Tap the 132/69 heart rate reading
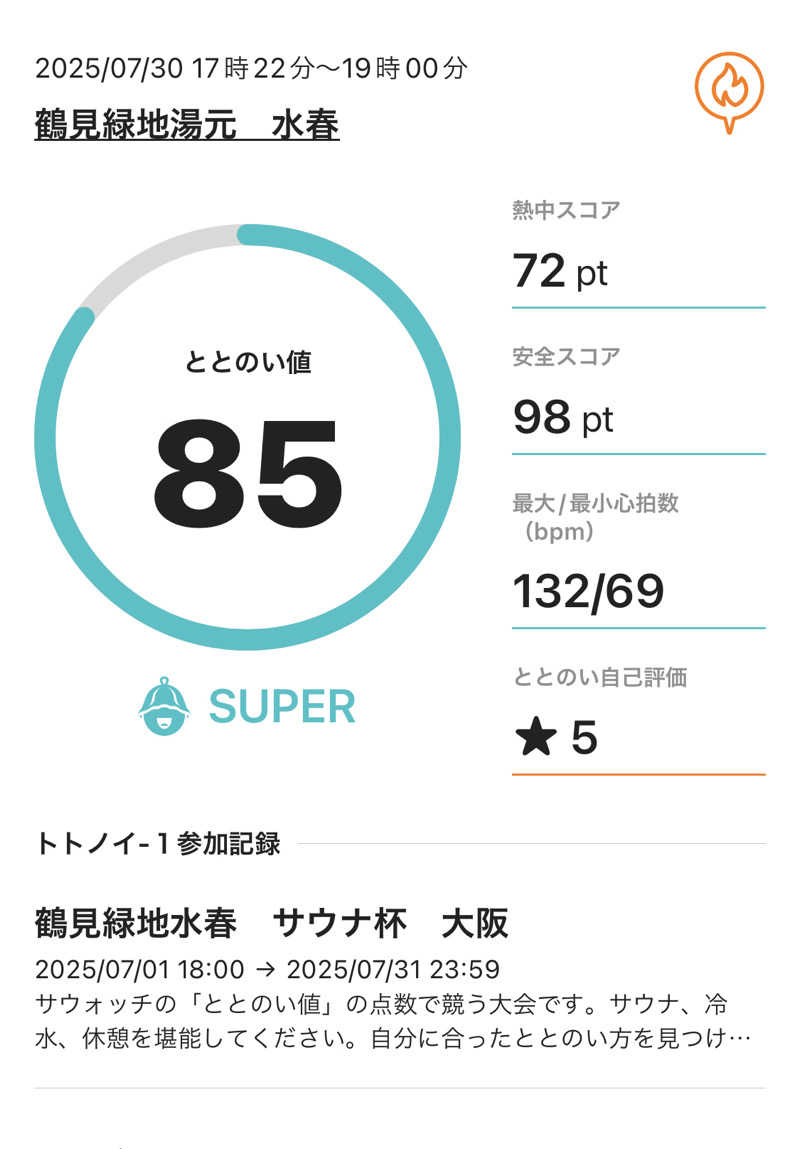The width and height of the screenshot is (800, 1149). point(588,591)
